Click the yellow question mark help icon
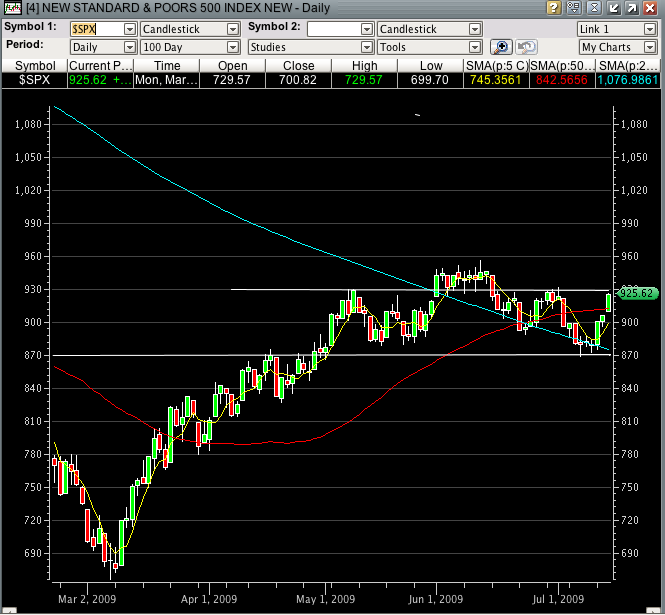 [x=553, y=9]
